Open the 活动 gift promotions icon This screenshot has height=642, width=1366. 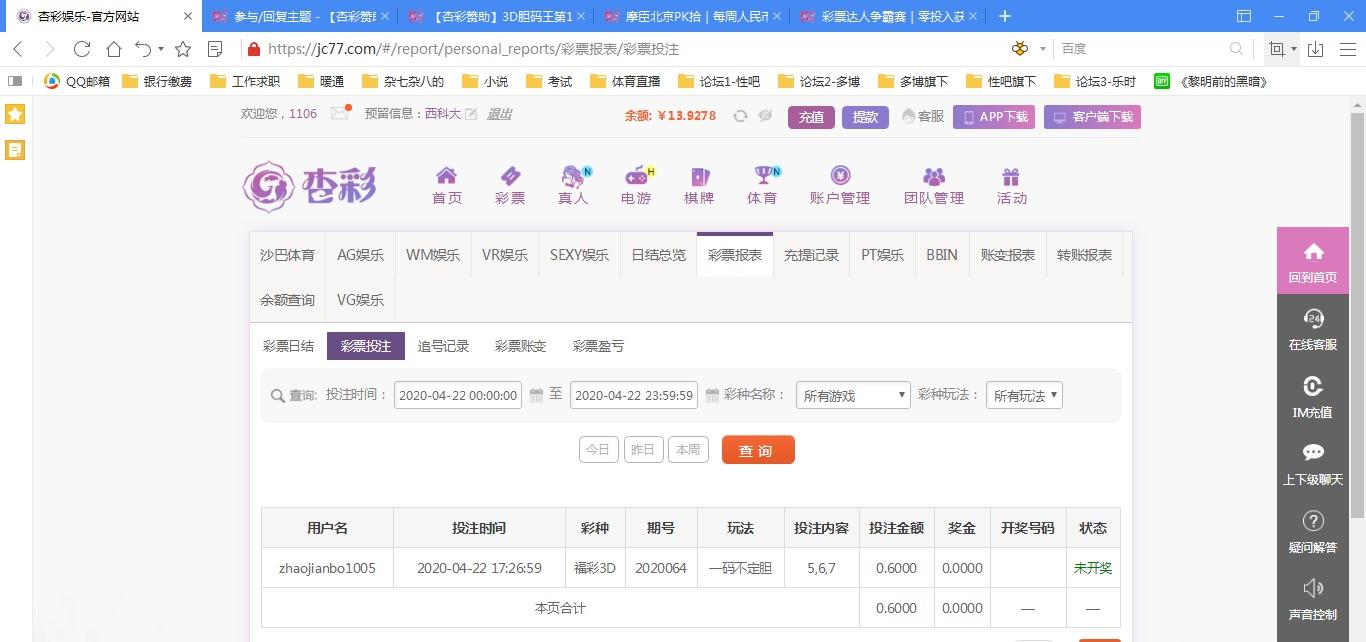click(x=1011, y=176)
